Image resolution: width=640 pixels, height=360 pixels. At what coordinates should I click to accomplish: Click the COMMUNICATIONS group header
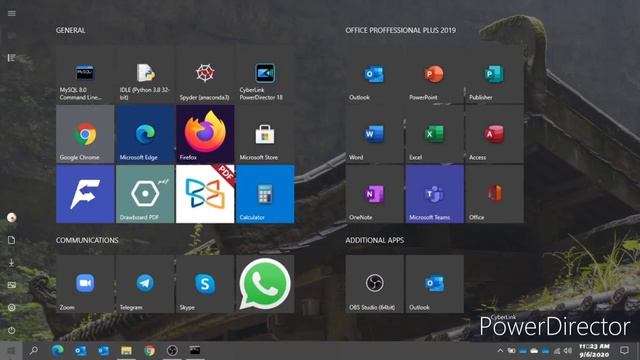point(87,240)
